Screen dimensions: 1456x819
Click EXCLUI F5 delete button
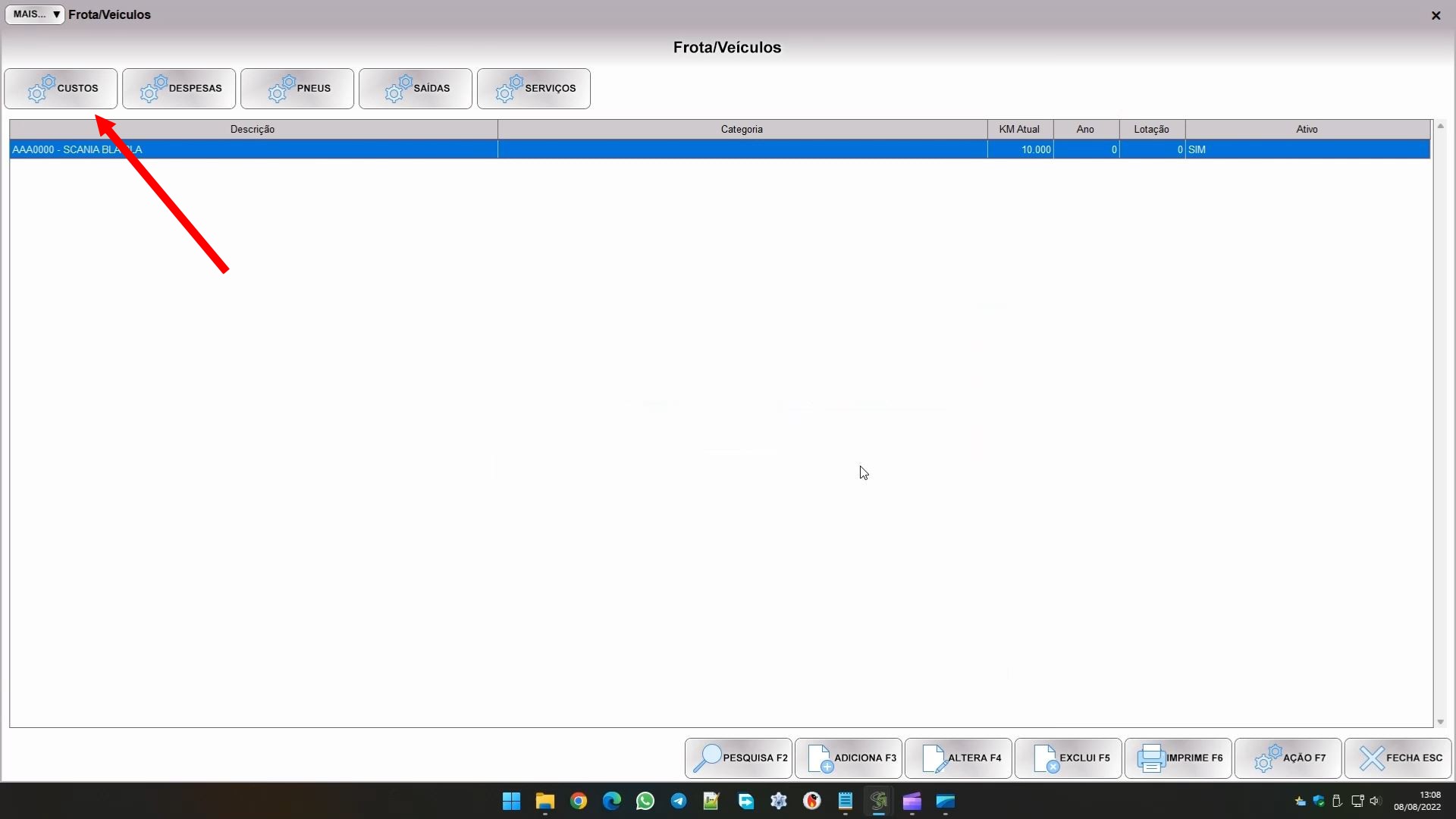1068,758
